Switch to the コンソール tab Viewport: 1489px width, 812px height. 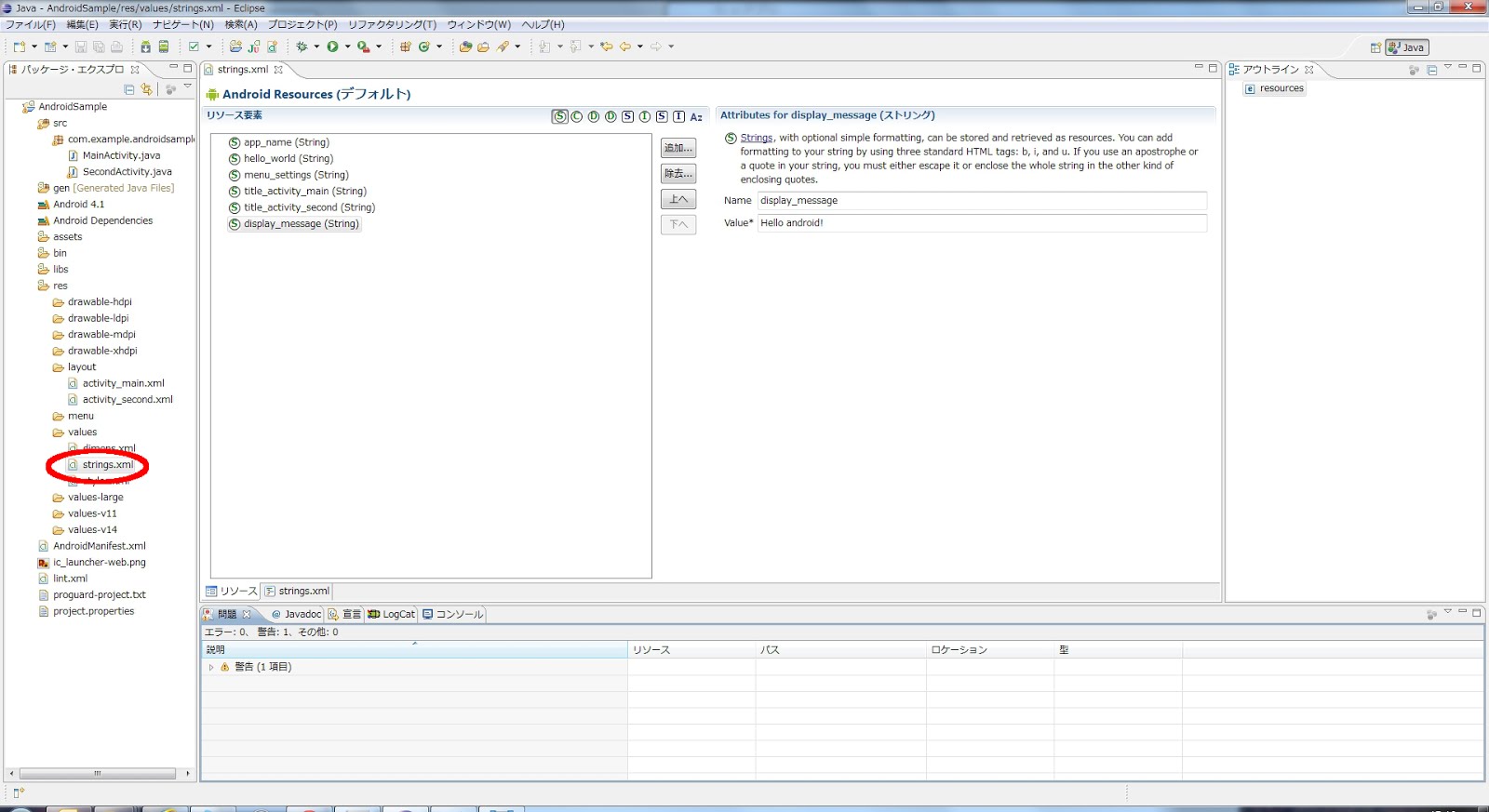click(x=452, y=614)
